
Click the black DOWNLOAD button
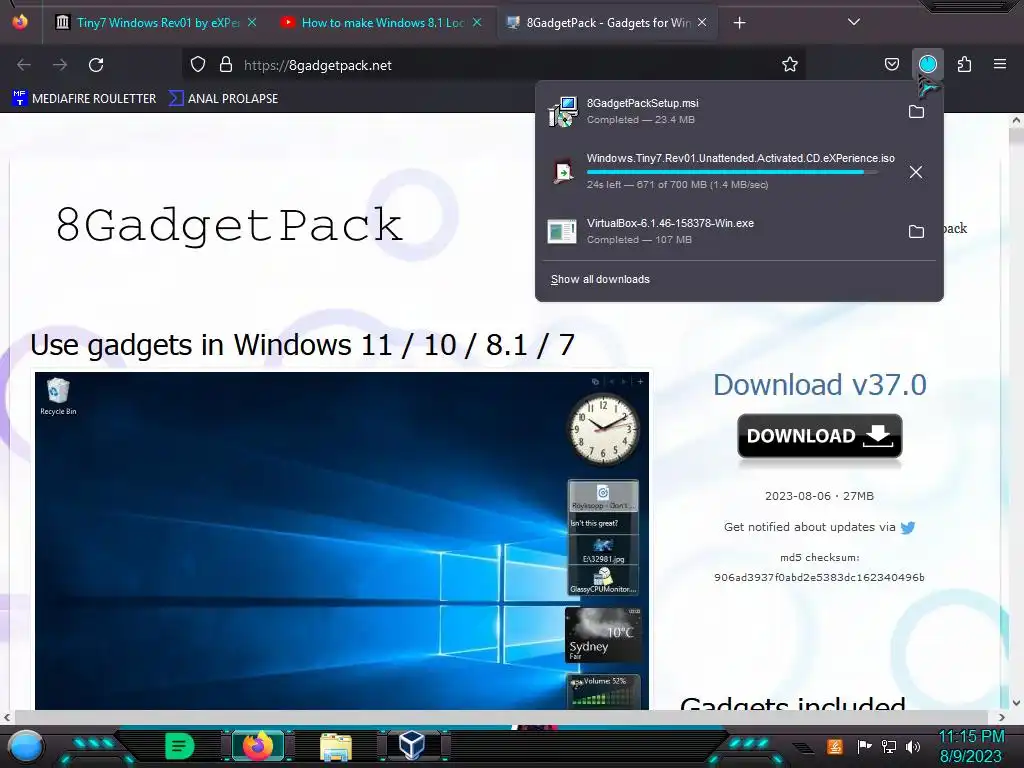(820, 436)
